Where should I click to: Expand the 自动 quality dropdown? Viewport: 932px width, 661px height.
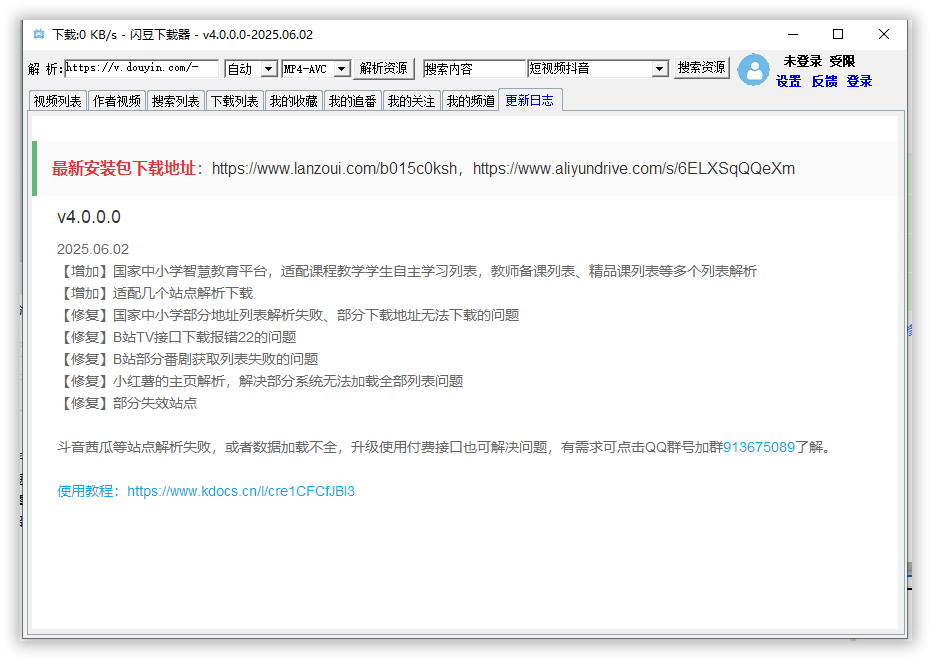click(268, 69)
